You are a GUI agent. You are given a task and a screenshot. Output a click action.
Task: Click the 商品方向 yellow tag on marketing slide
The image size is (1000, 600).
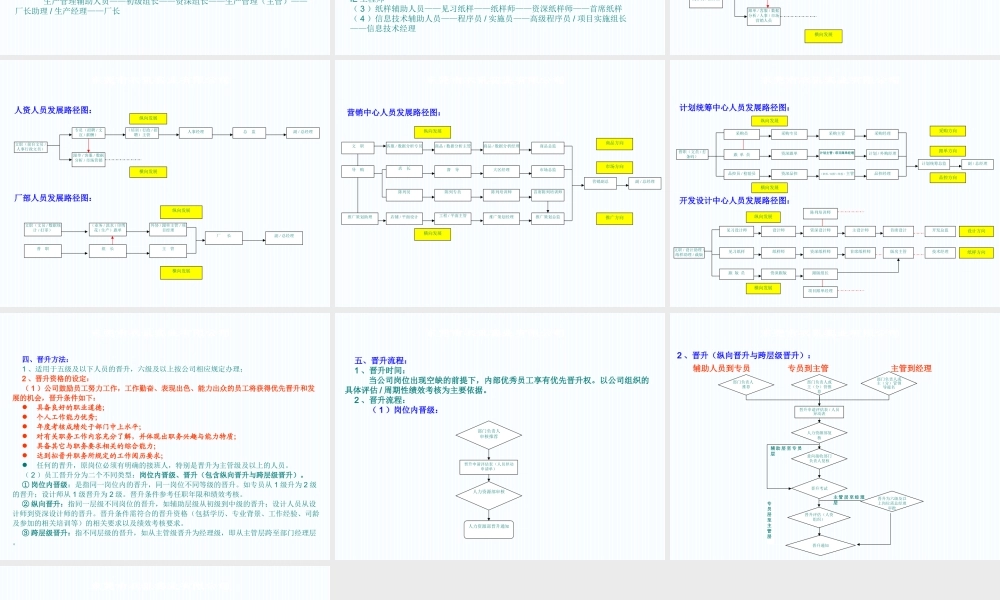(614, 144)
